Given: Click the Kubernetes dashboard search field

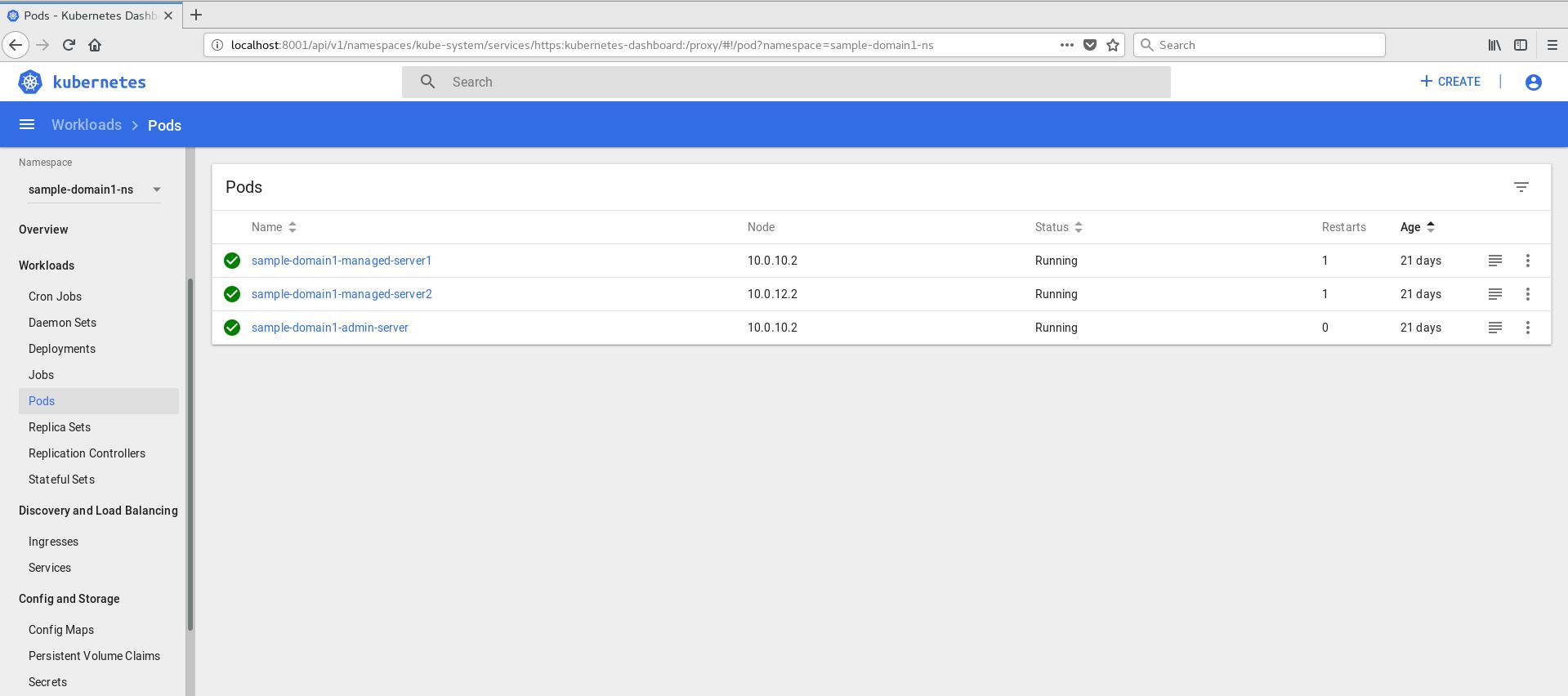Looking at the screenshot, I should pos(784,82).
